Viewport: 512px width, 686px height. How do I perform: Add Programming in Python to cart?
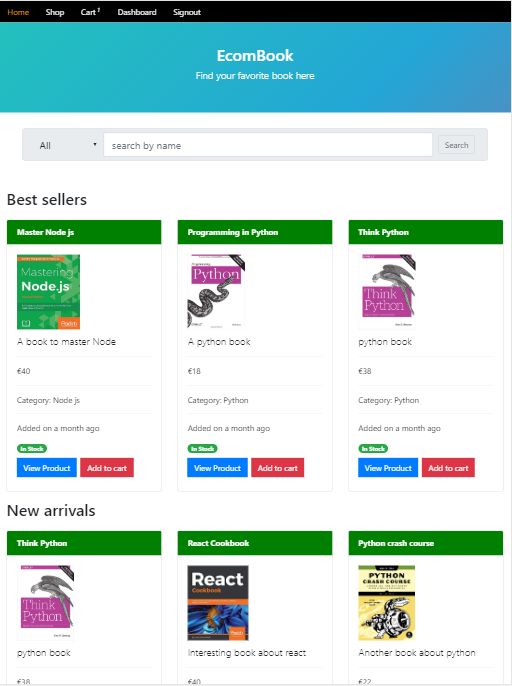[x=277, y=468]
